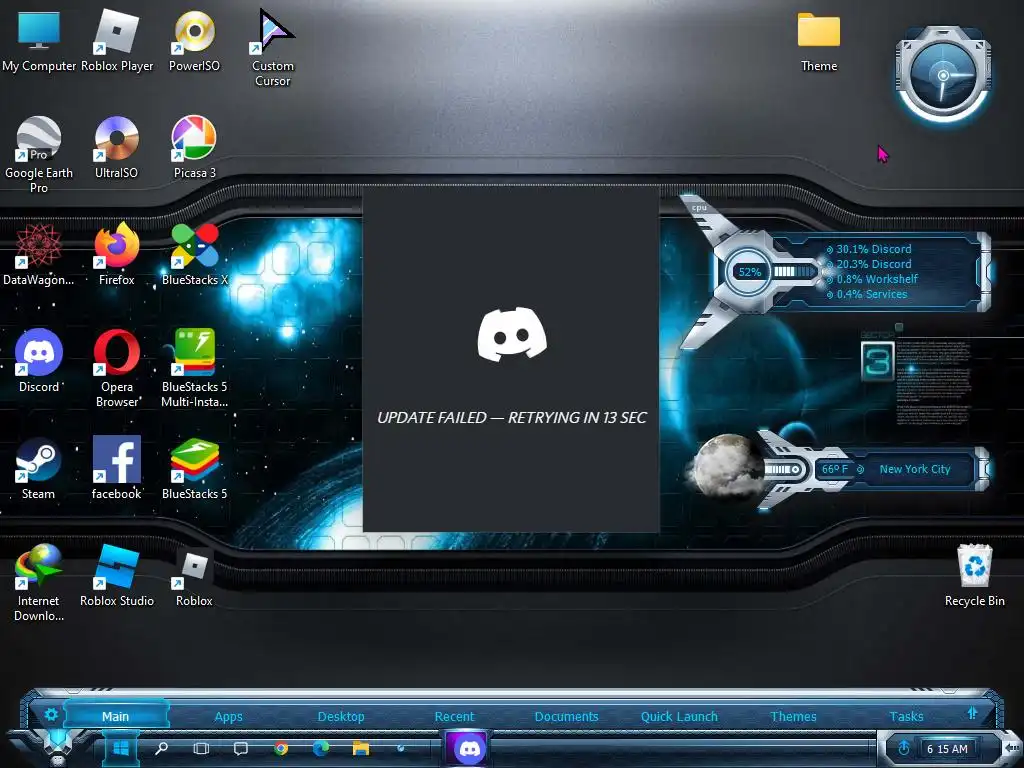Click the tray arrow at the far right of the taskbar

[x=1011, y=747]
